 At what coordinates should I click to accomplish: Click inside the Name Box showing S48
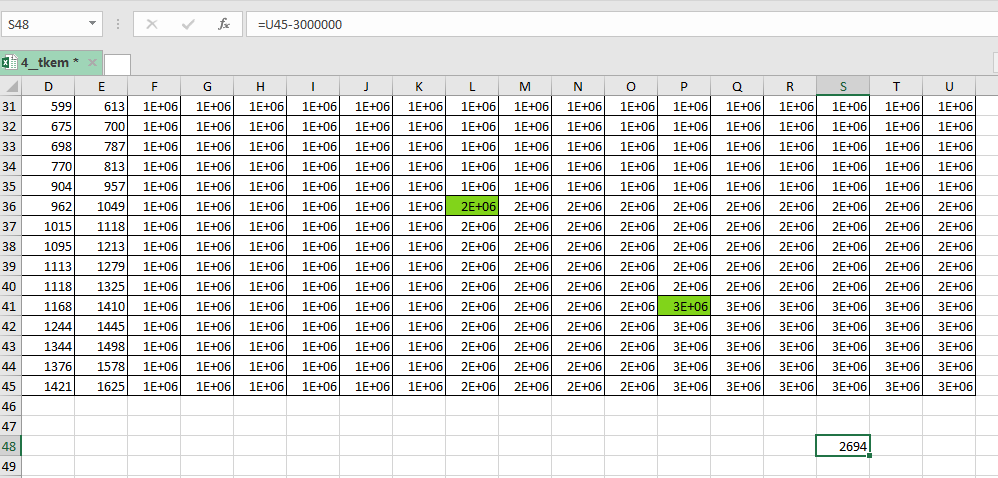(45, 24)
